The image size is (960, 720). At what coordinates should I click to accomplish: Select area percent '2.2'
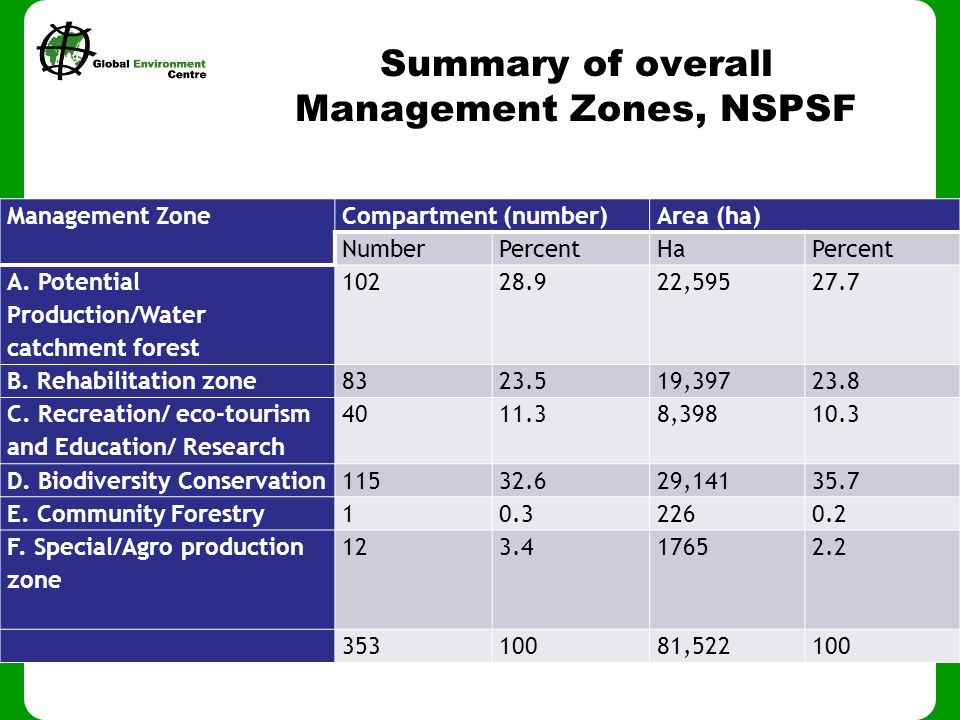(x=829, y=547)
